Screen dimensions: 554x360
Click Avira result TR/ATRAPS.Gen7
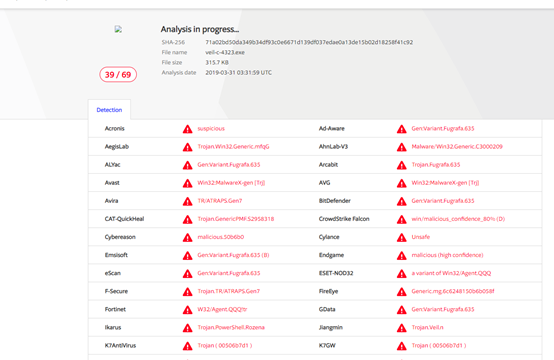pos(220,201)
